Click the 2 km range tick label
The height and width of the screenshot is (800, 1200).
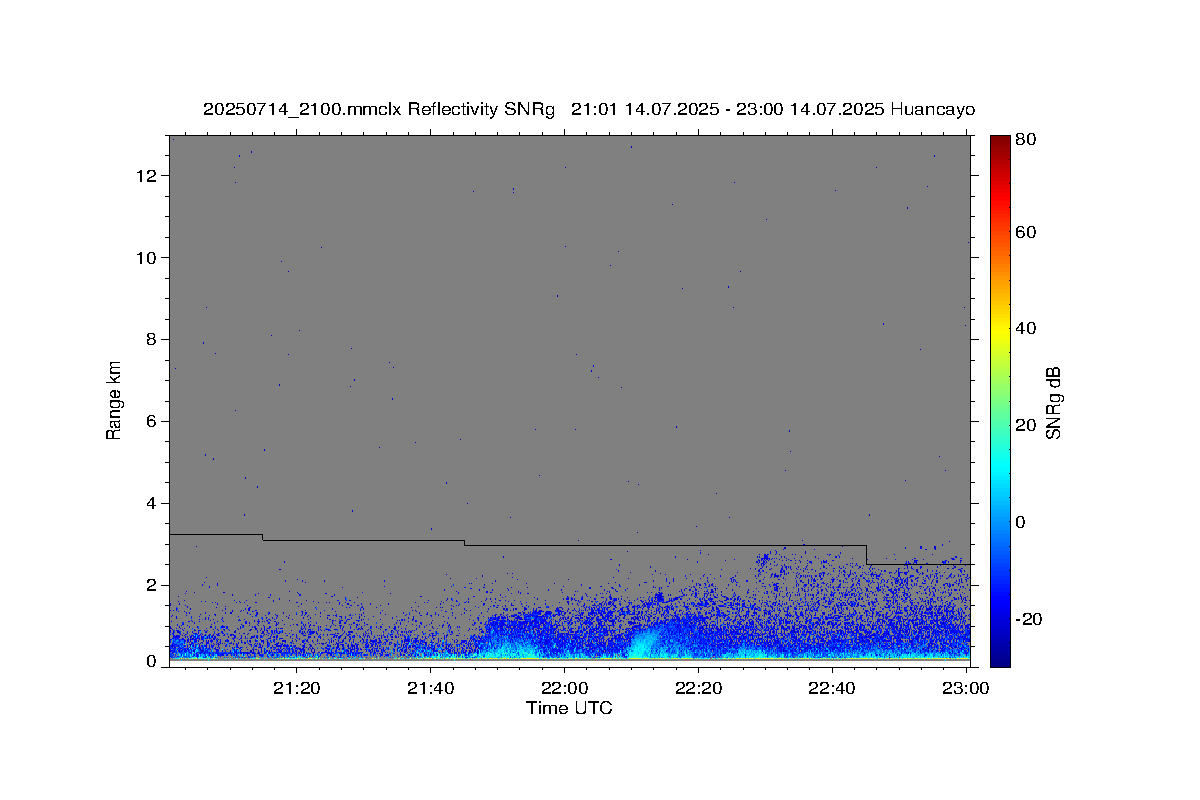pos(153,586)
